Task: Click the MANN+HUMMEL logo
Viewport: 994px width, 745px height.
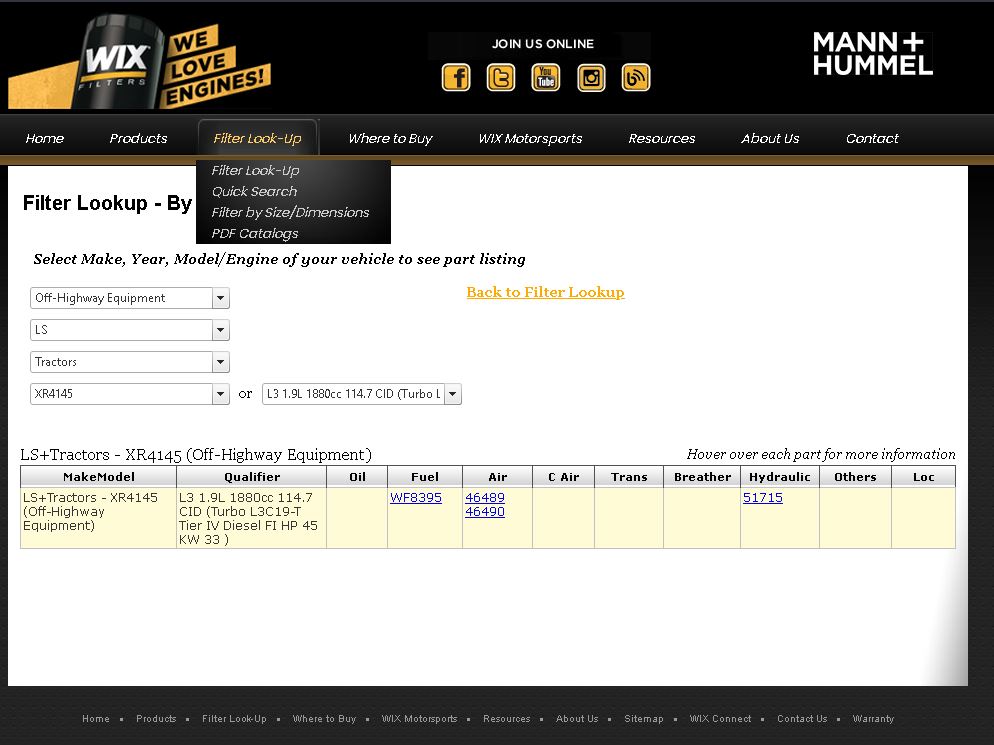Action: coord(872,54)
